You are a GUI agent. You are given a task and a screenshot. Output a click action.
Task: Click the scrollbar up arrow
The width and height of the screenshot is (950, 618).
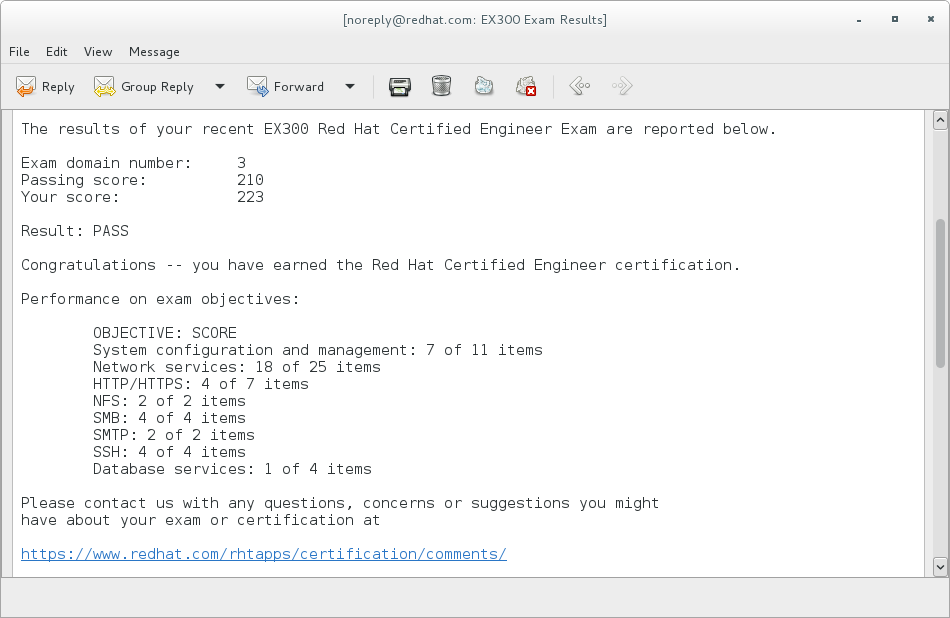(x=940, y=119)
